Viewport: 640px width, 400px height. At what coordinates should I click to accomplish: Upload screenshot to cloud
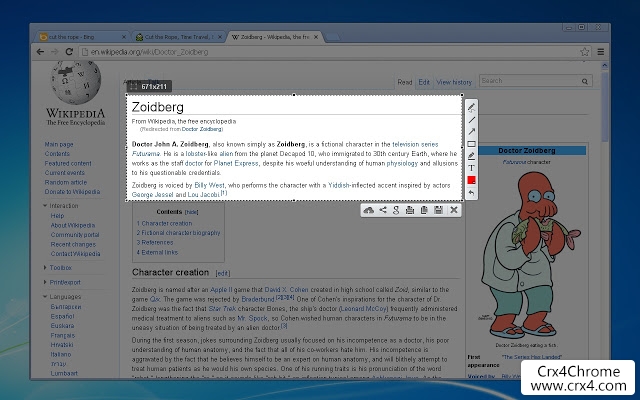coord(369,210)
